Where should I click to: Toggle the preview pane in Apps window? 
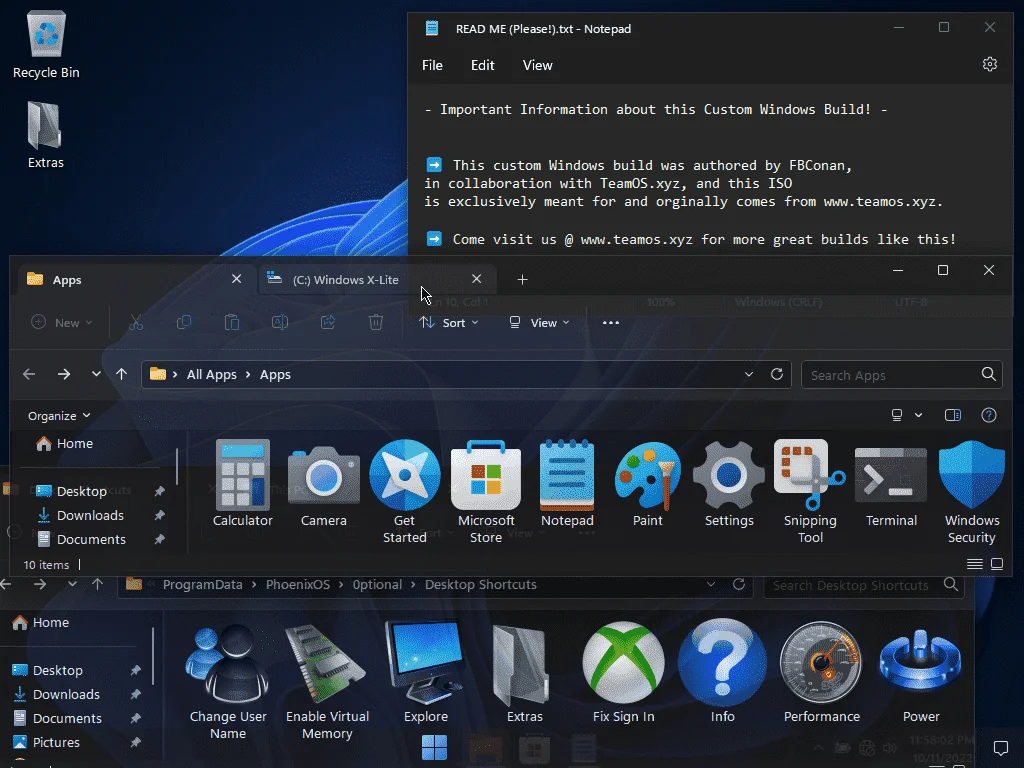953,415
